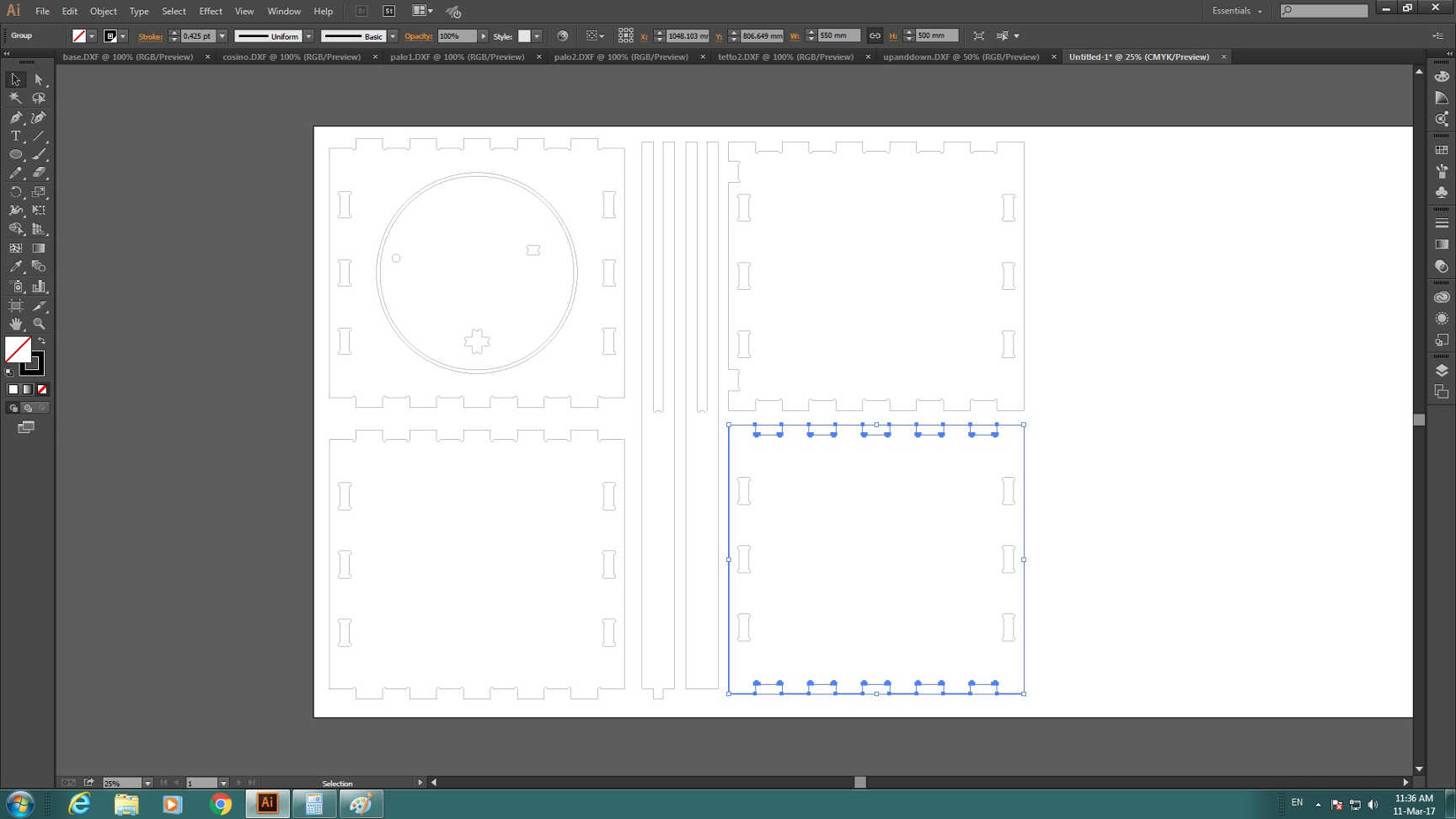Click the X position input field
This screenshot has height=819, width=1456.
point(688,36)
